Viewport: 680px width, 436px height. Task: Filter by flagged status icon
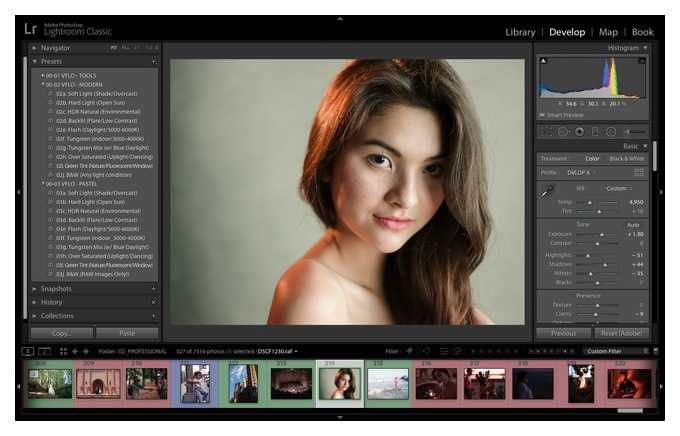(x=409, y=351)
